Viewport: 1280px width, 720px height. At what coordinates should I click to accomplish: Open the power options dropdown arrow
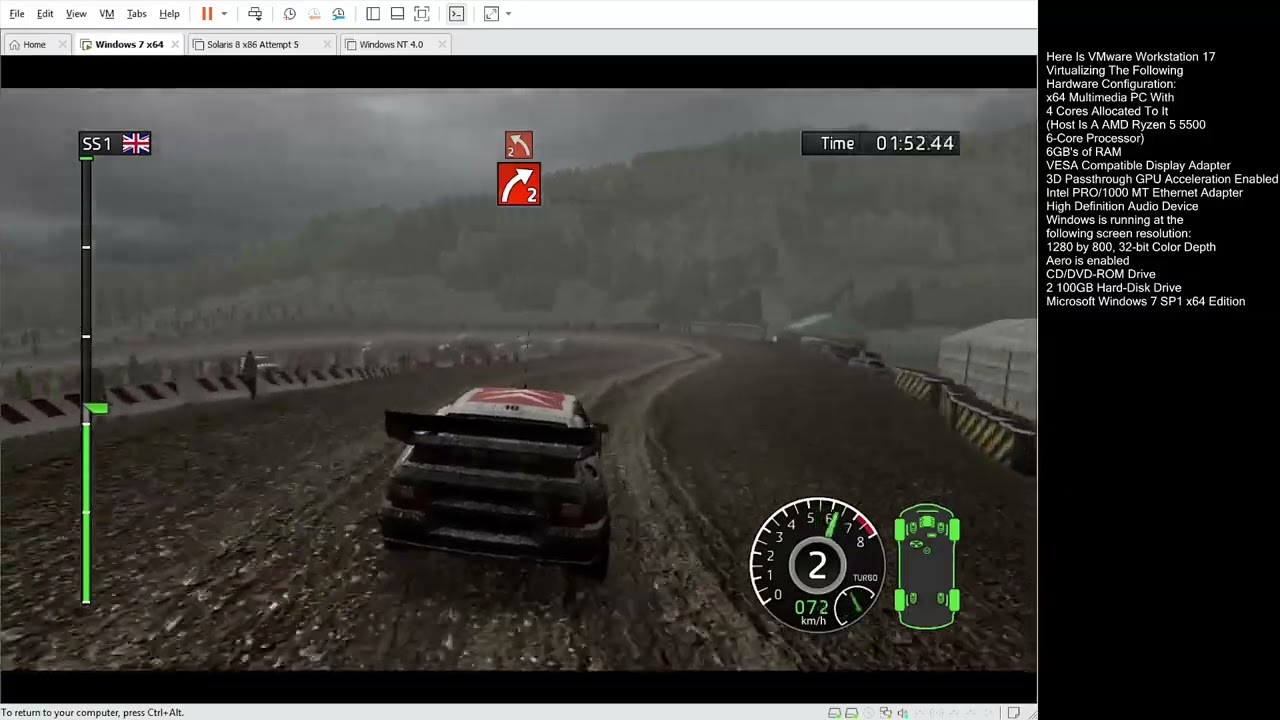point(224,14)
